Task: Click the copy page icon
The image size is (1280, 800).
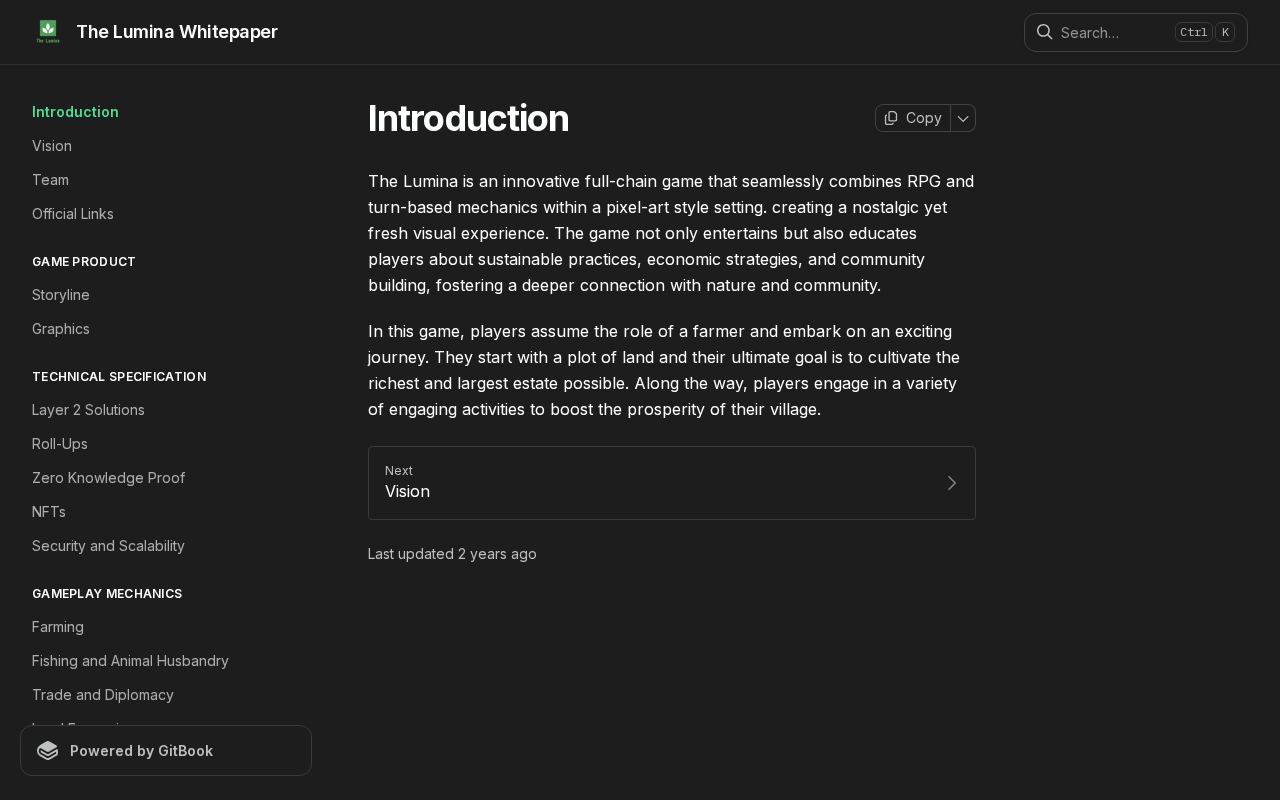Action: pyautogui.click(x=891, y=118)
